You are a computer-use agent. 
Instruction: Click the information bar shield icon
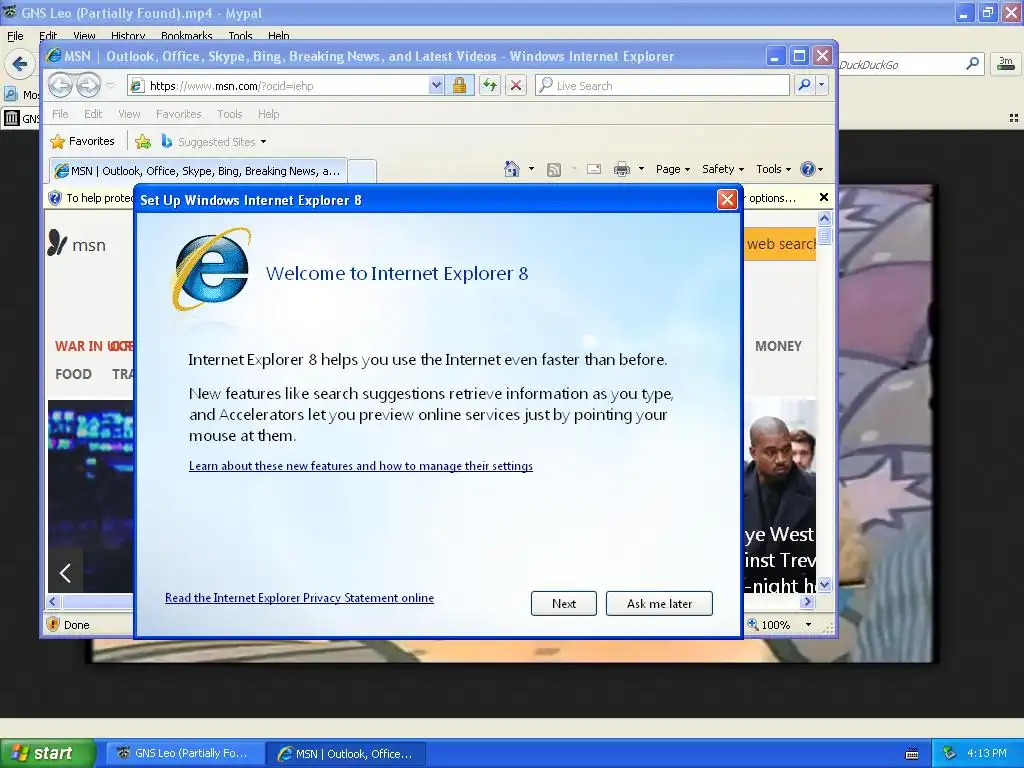point(55,198)
